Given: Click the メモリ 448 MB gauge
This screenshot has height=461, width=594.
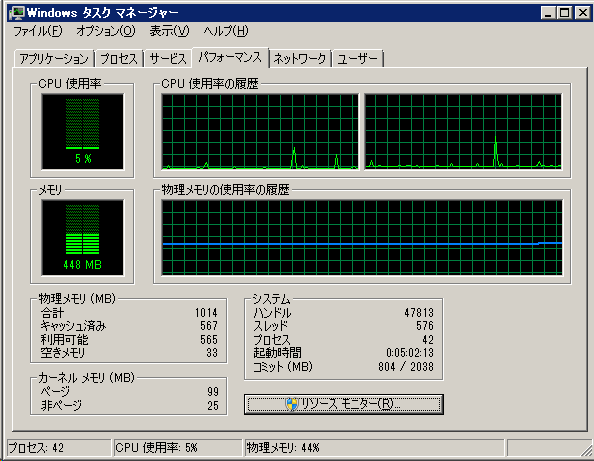Looking at the screenshot, I should click(83, 238).
